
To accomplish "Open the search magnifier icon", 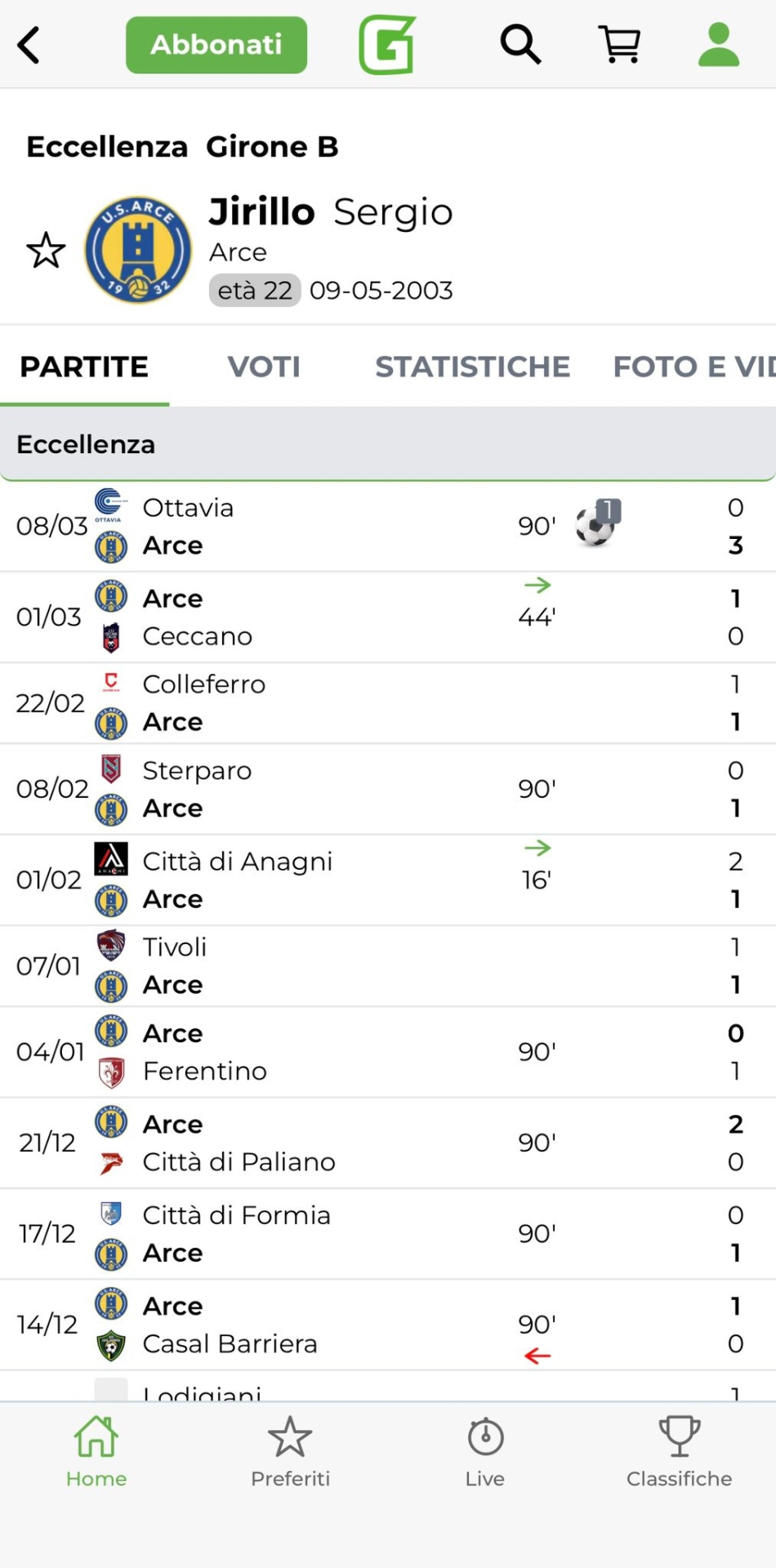I will (520, 44).
